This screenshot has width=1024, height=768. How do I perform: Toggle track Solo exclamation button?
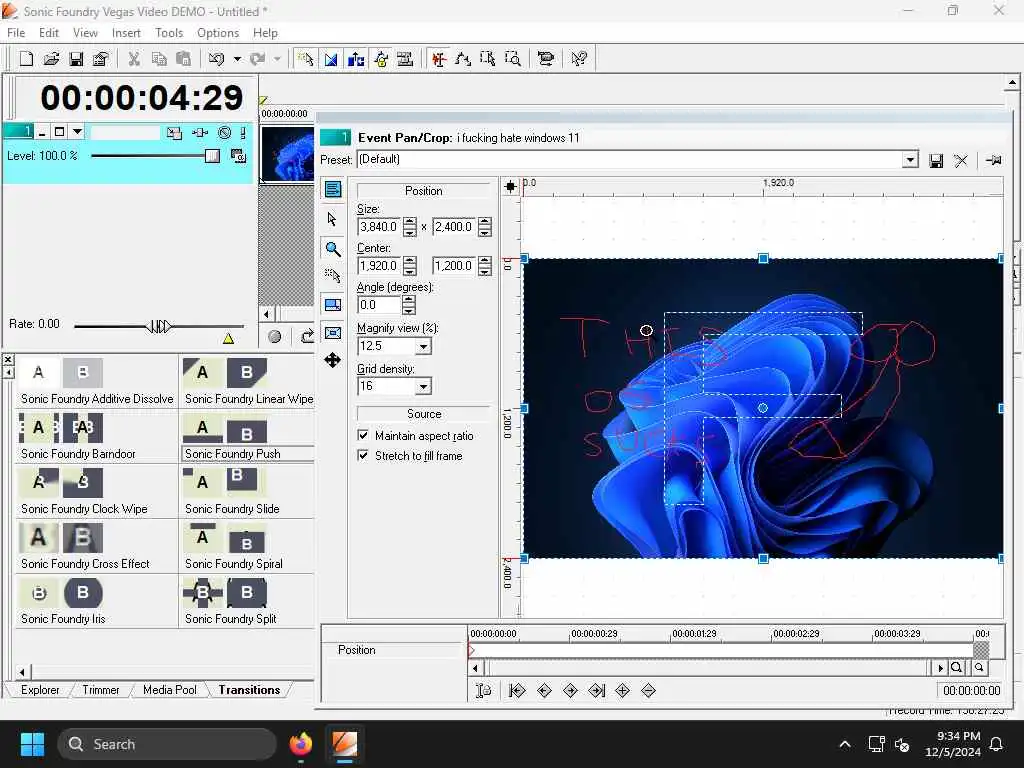coord(243,133)
